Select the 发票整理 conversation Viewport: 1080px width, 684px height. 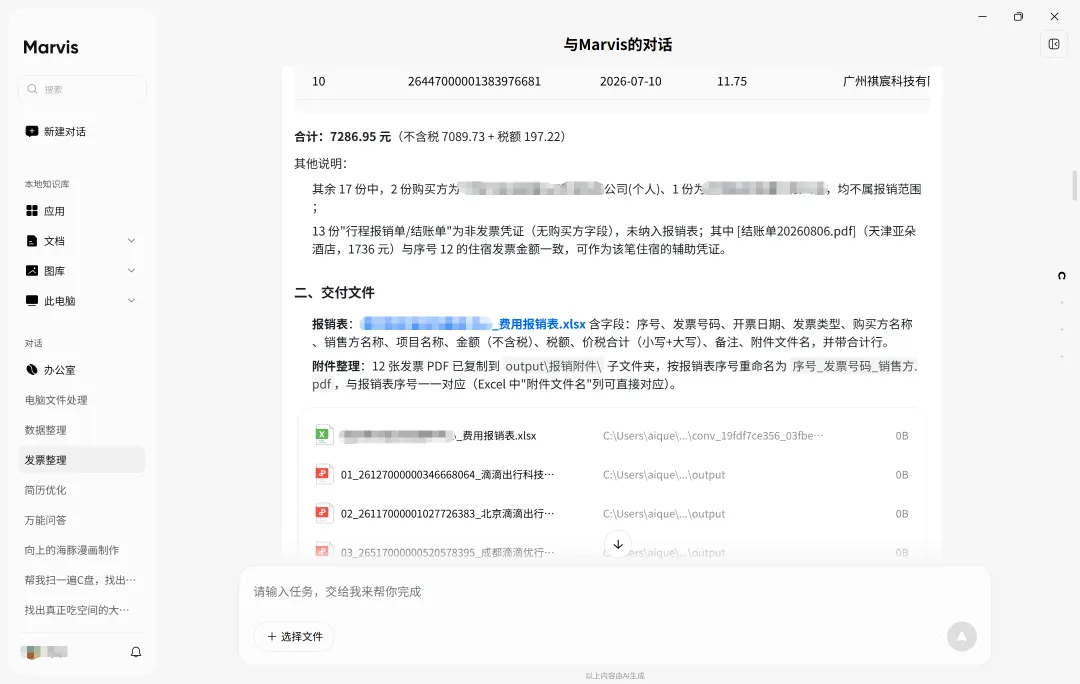(x=81, y=459)
